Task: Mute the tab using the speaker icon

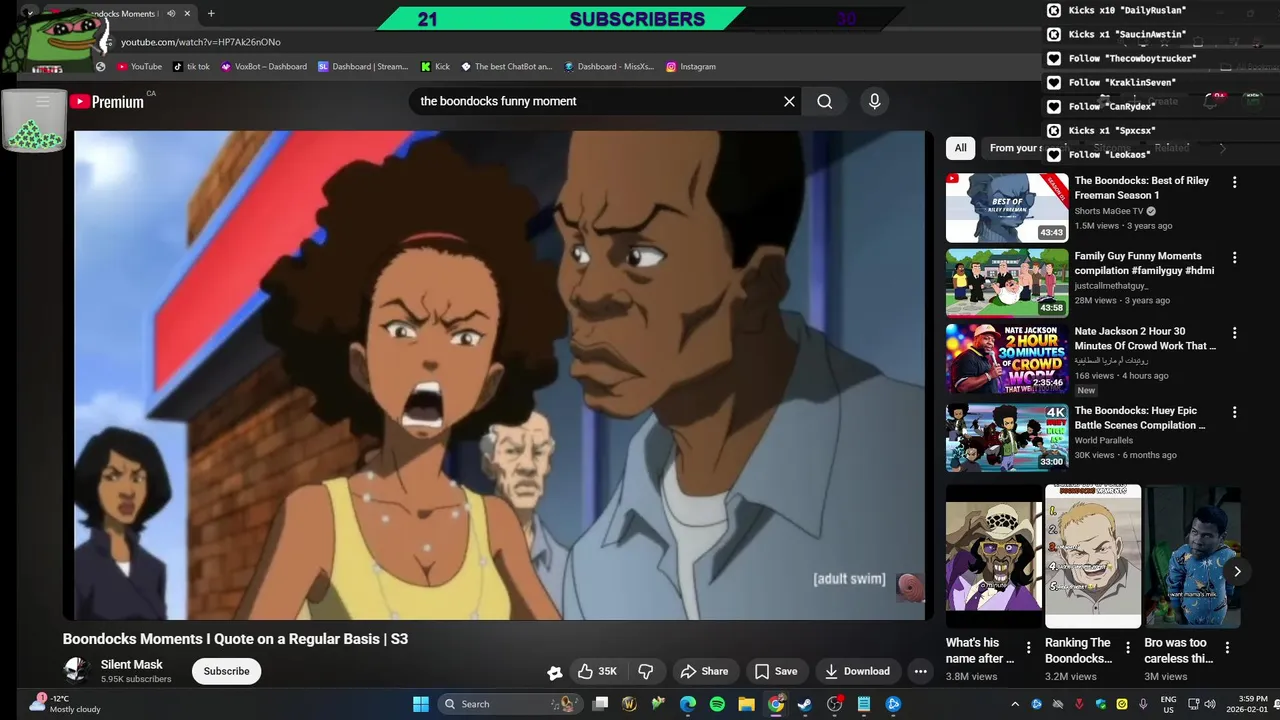Action: pos(171,14)
